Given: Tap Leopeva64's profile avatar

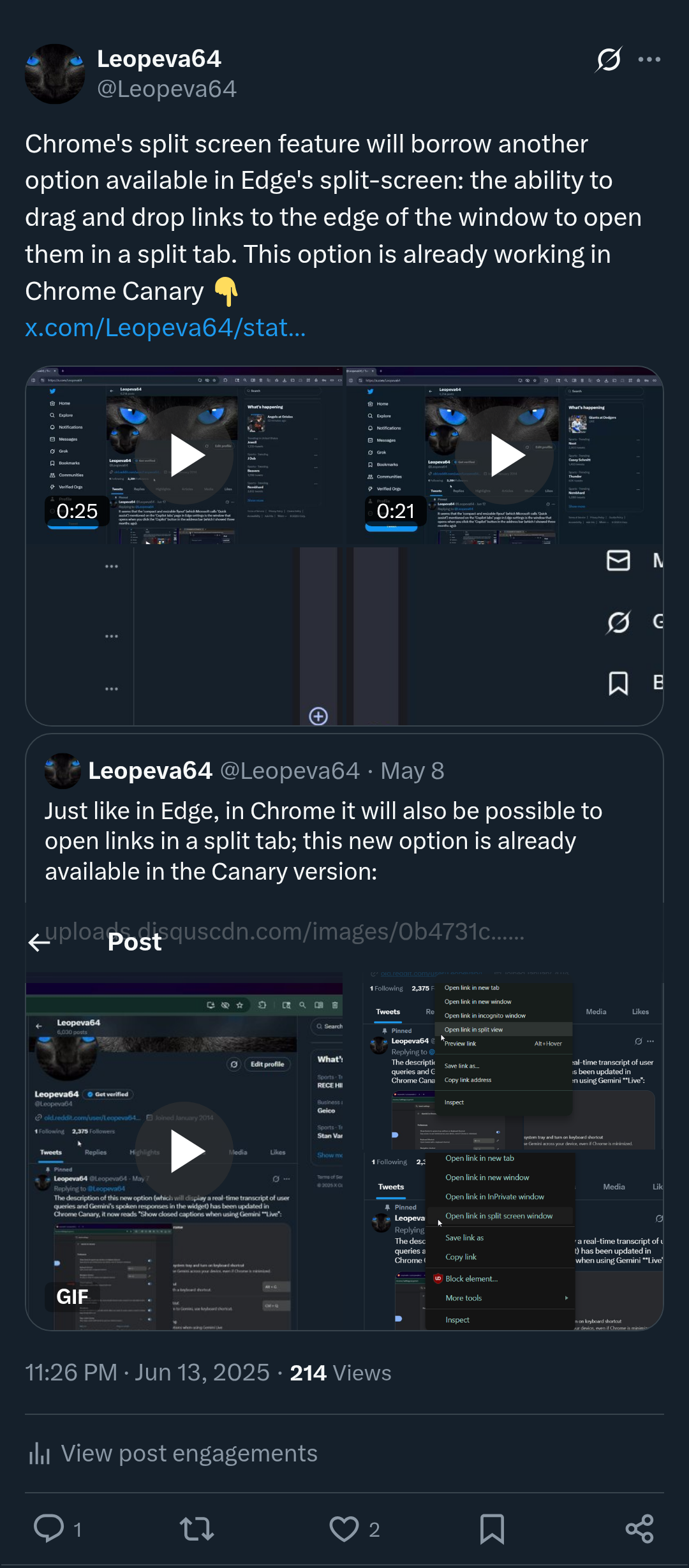Looking at the screenshot, I should [55, 74].
